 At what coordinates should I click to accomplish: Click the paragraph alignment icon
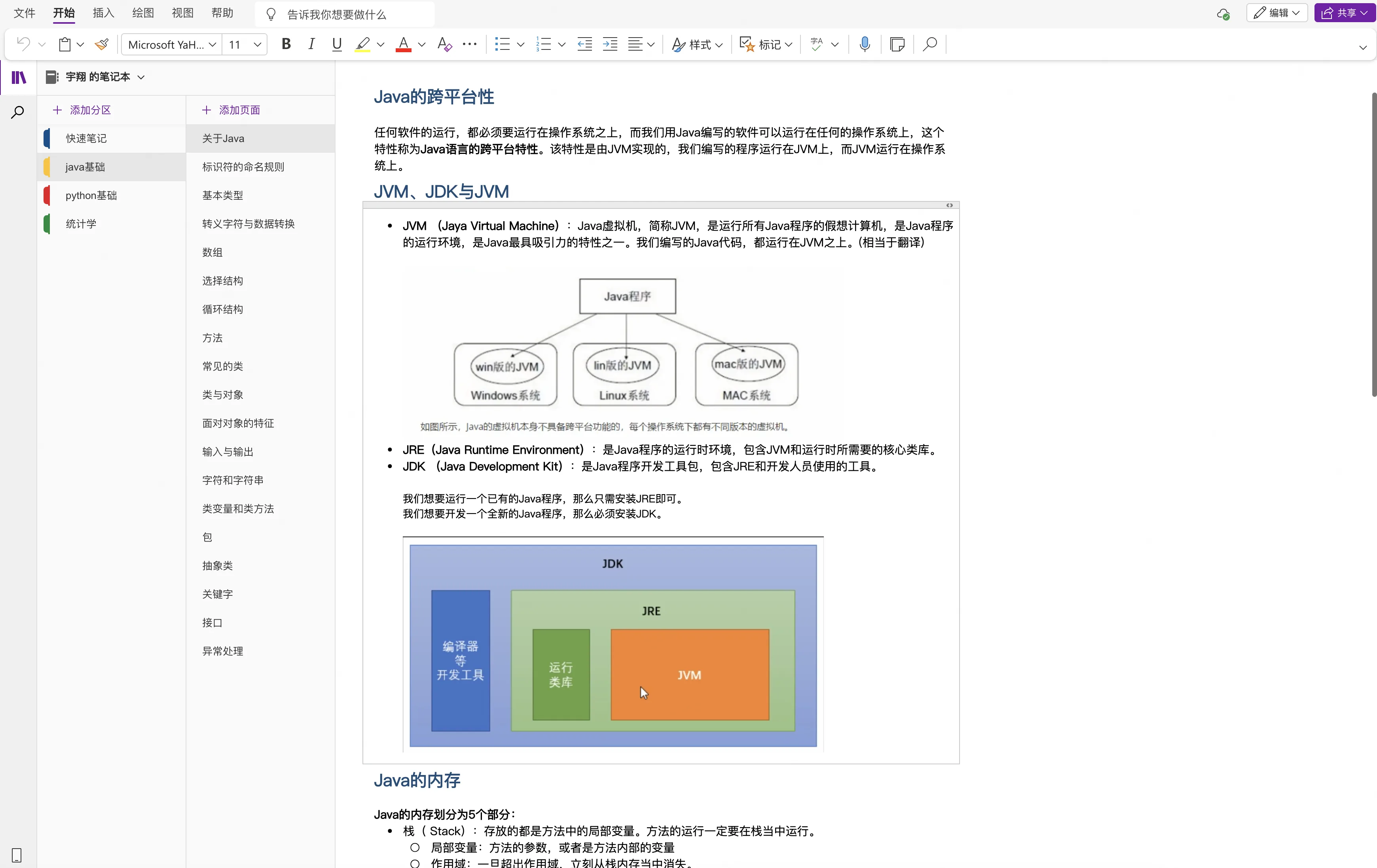(635, 44)
